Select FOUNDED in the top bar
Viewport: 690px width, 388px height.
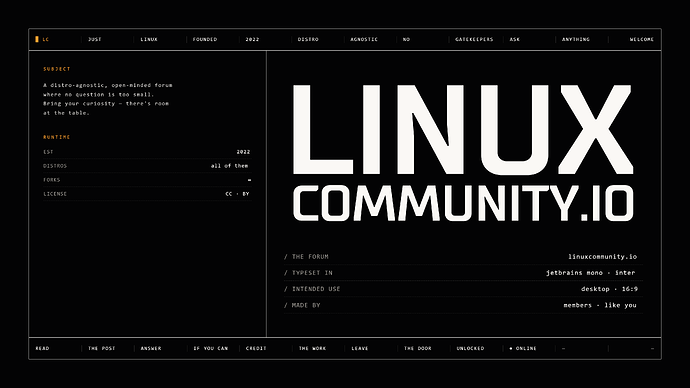point(205,39)
